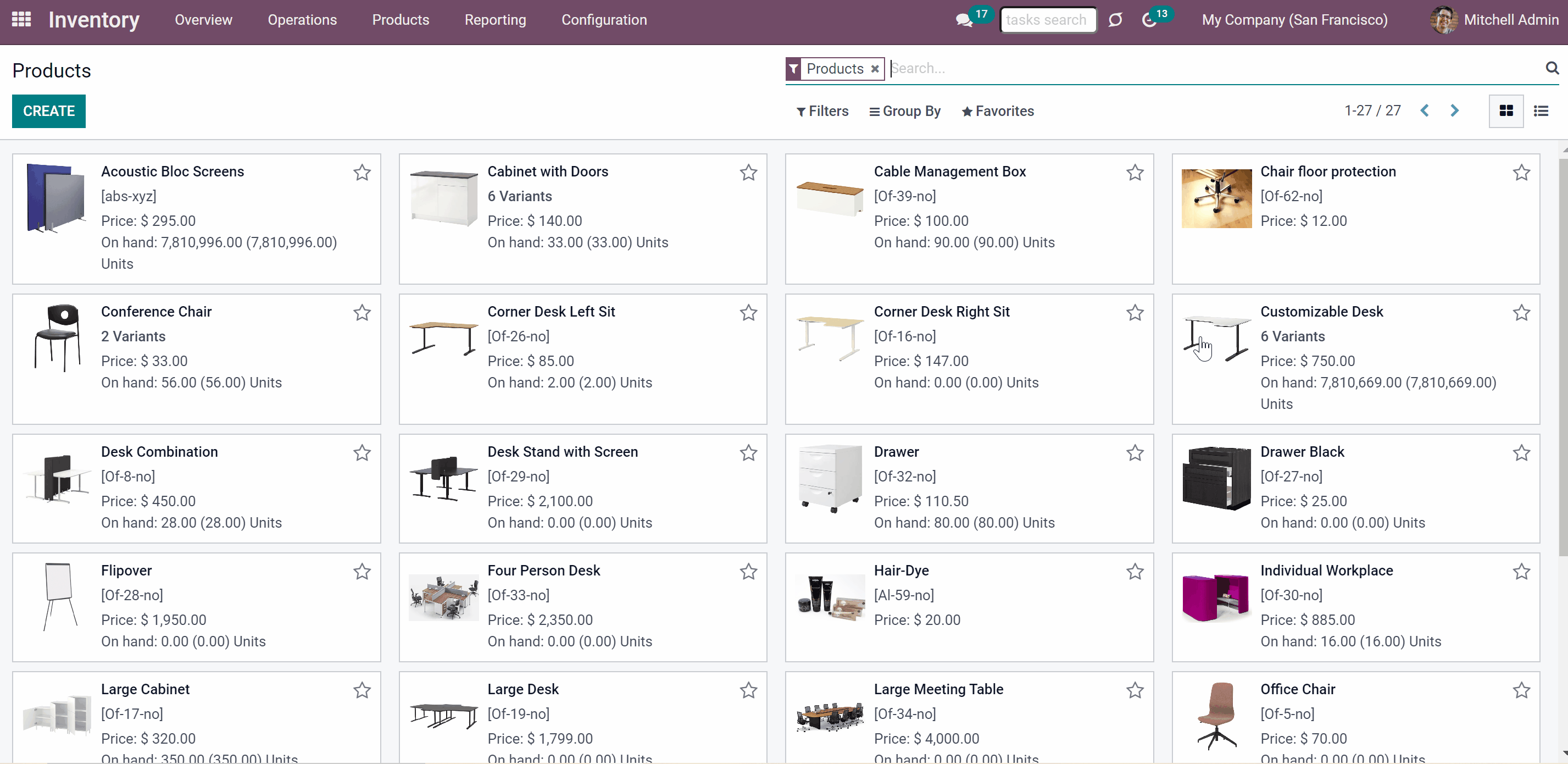The height and width of the screenshot is (764, 1568).
Task: Go to previous page arrow
Action: pyautogui.click(x=1425, y=111)
